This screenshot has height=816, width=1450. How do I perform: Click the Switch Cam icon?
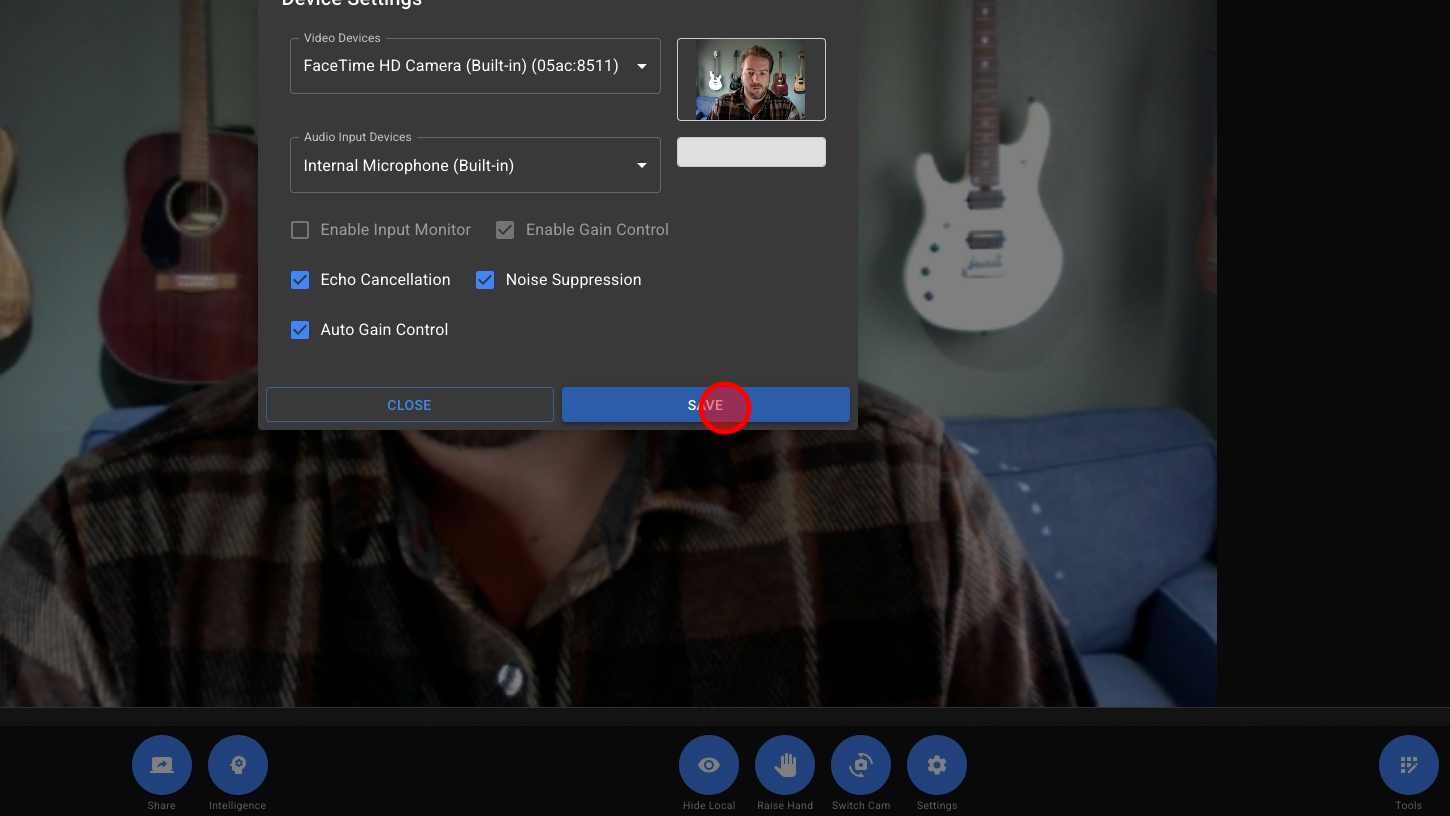(860, 765)
